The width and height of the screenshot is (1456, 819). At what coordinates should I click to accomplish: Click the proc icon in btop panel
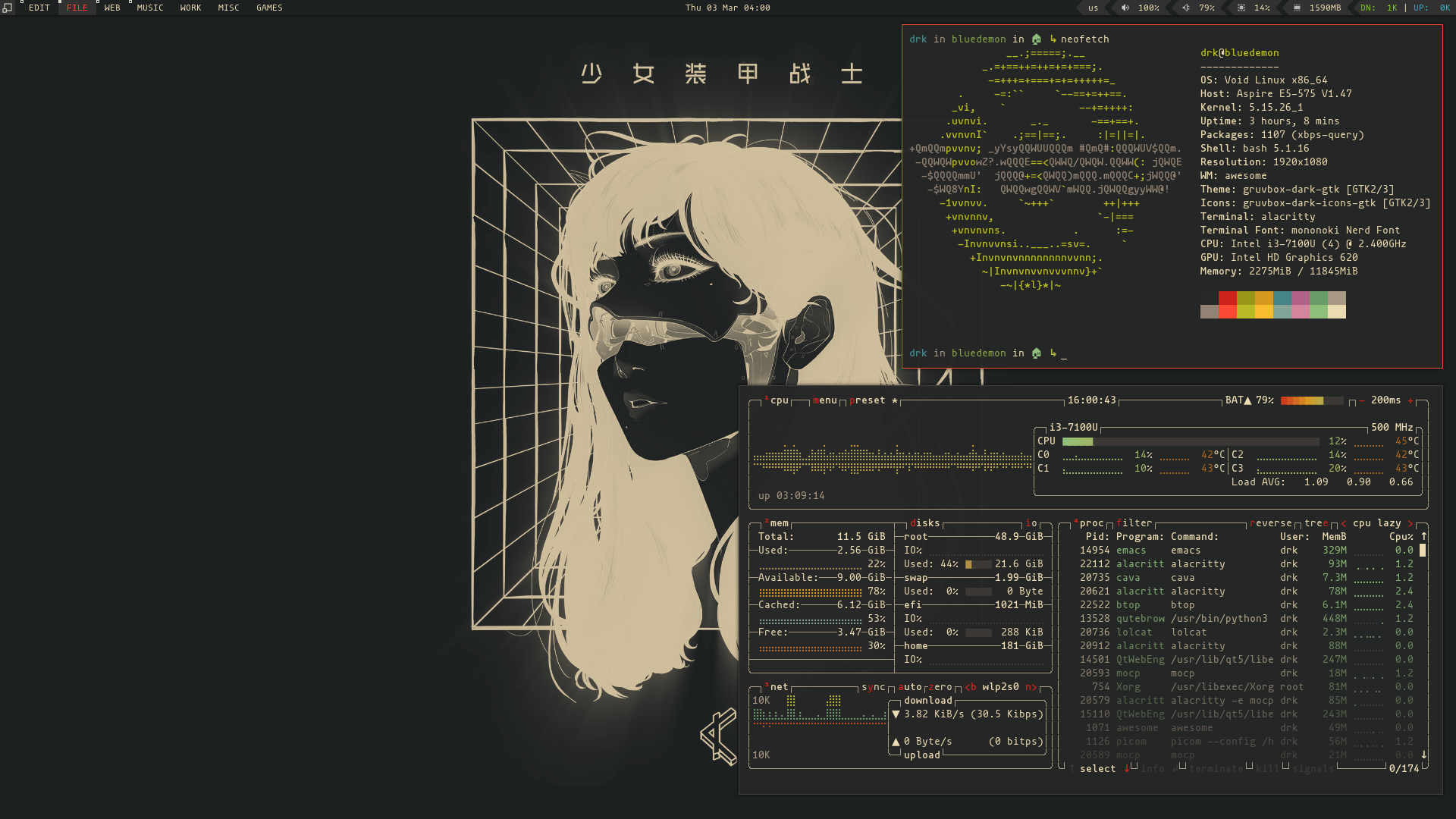pos(1091,522)
